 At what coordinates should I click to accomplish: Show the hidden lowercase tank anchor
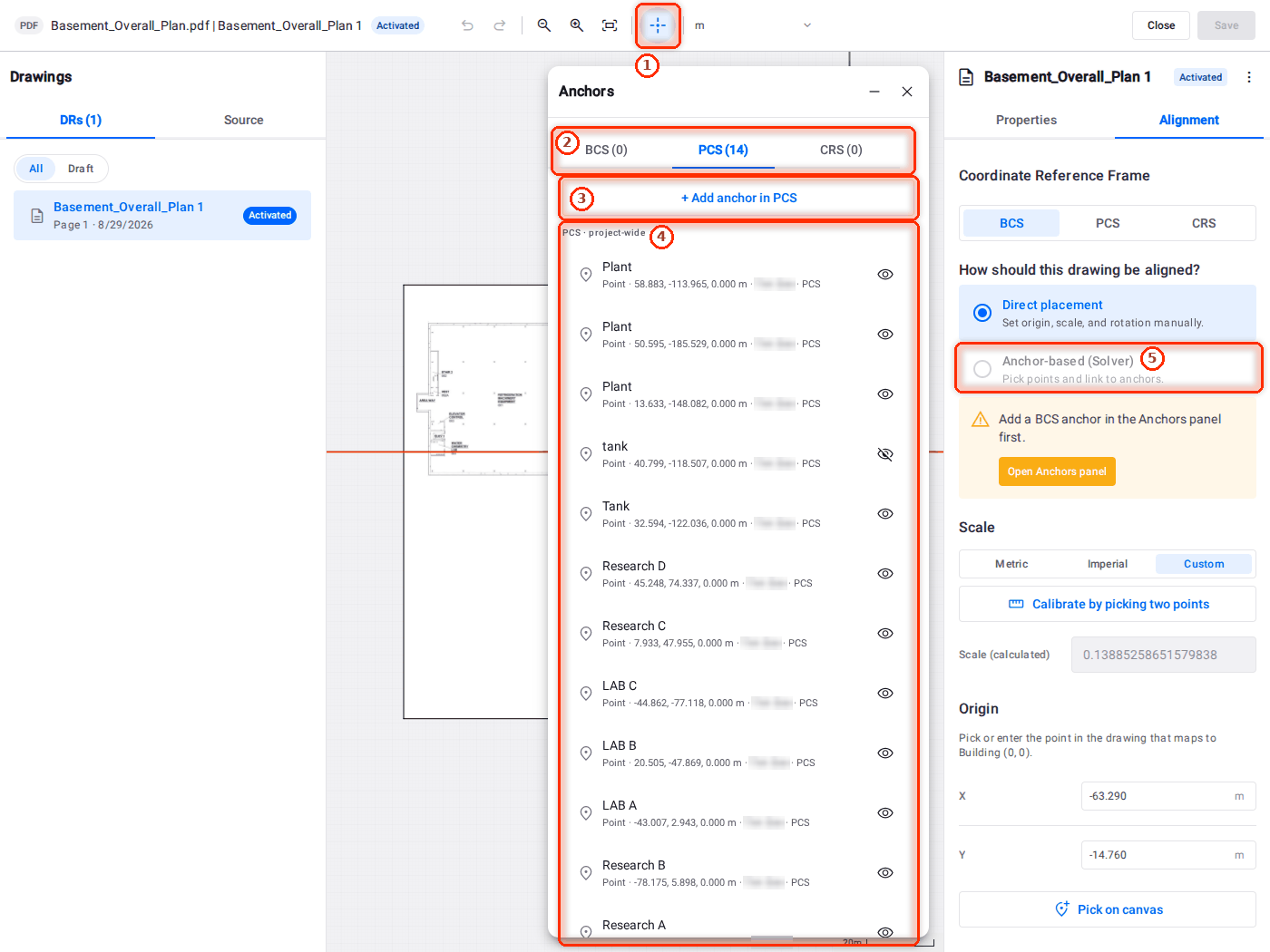click(885, 454)
